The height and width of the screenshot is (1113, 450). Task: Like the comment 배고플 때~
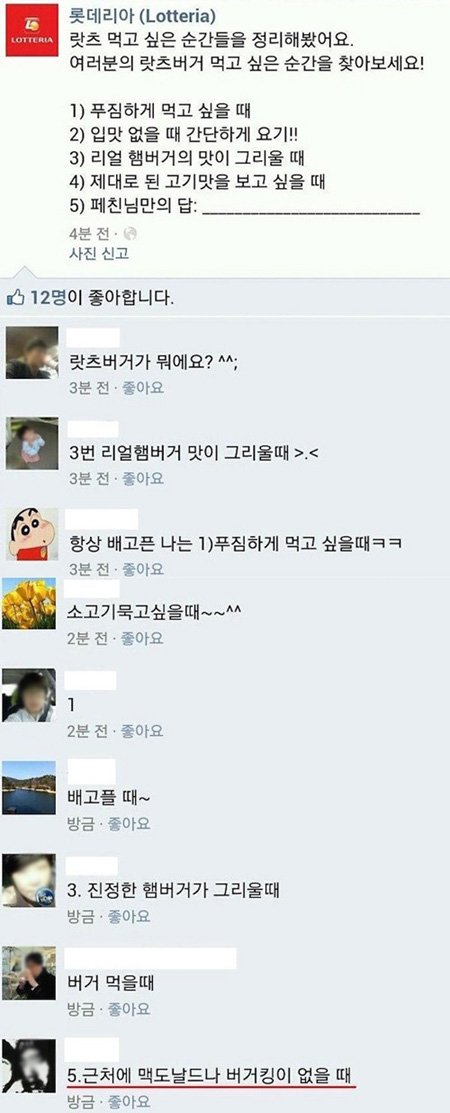(129, 823)
